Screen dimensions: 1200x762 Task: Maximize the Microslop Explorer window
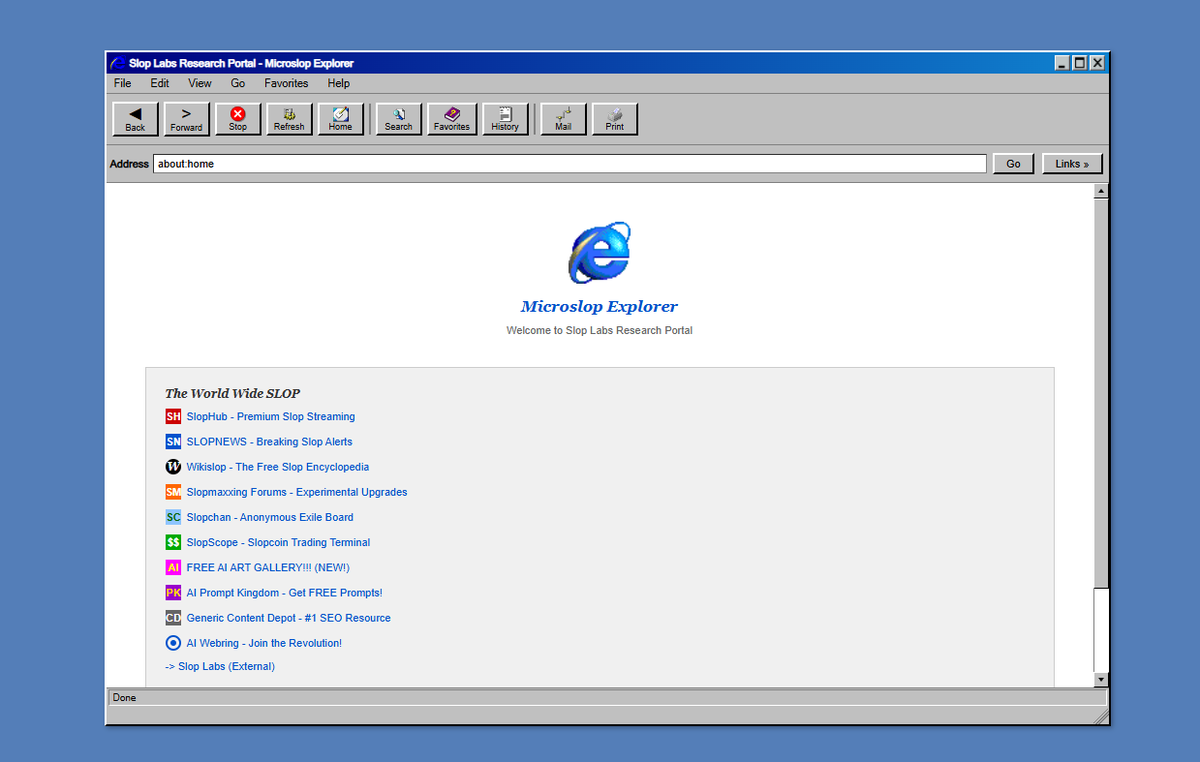(1080, 63)
